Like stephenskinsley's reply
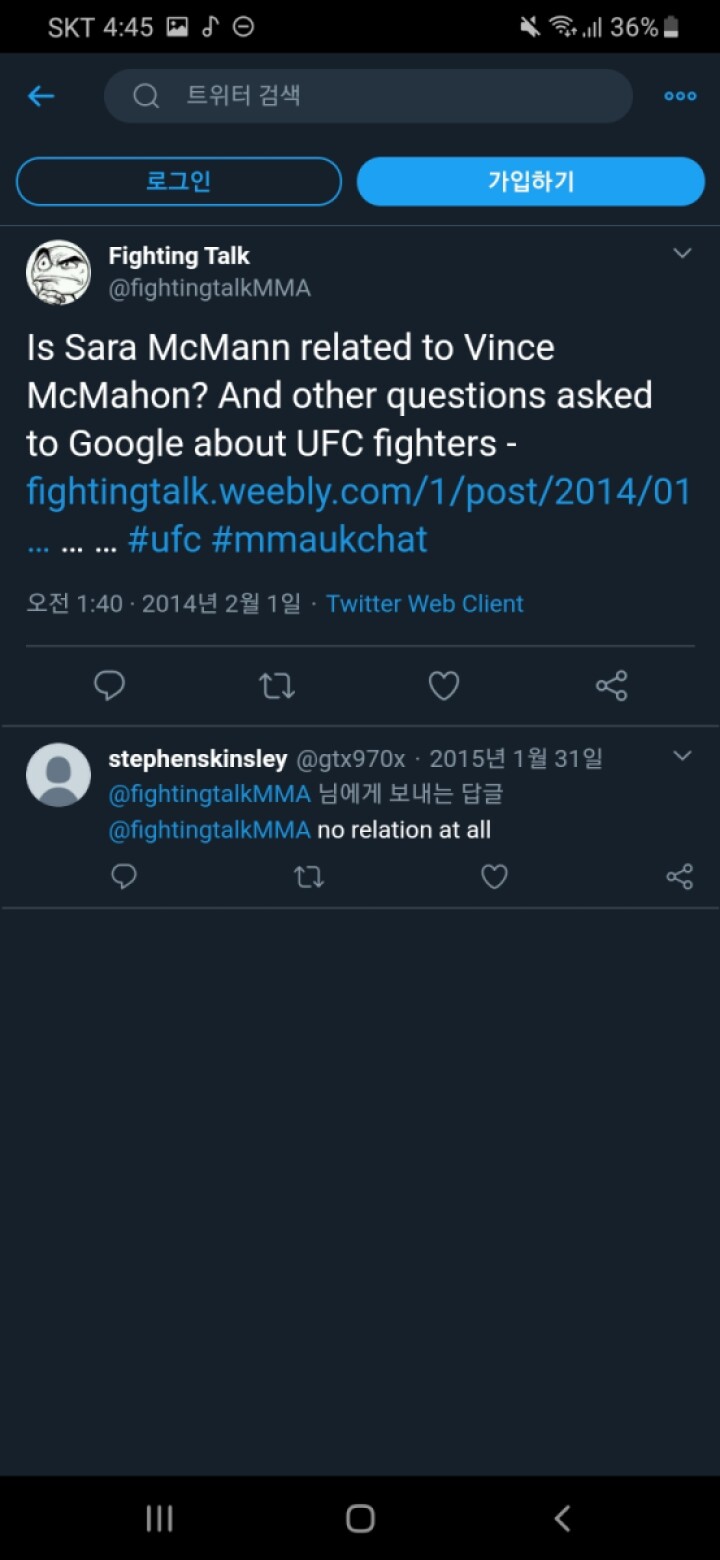Image resolution: width=720 pixels, height=1560 pixels. pos(494,876)
